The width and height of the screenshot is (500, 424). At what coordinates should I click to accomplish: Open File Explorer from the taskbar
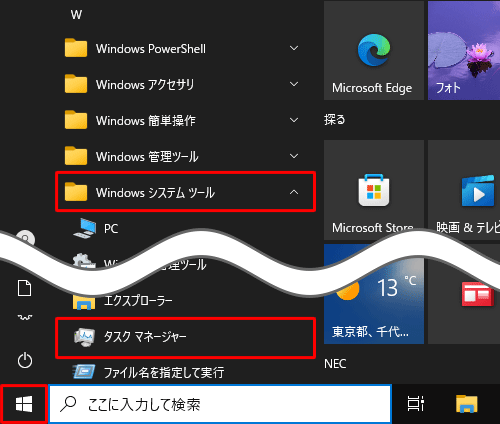pos(467,404)
